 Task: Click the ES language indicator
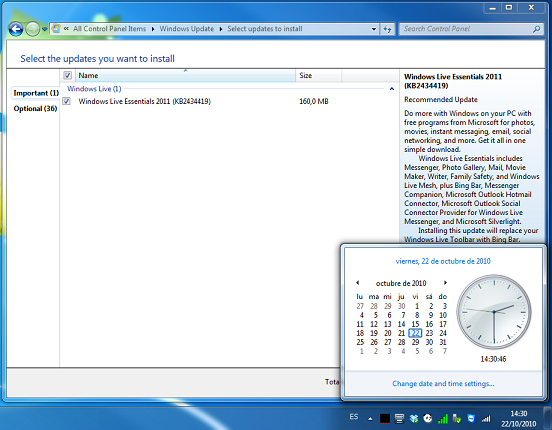(x=354, y=417)
